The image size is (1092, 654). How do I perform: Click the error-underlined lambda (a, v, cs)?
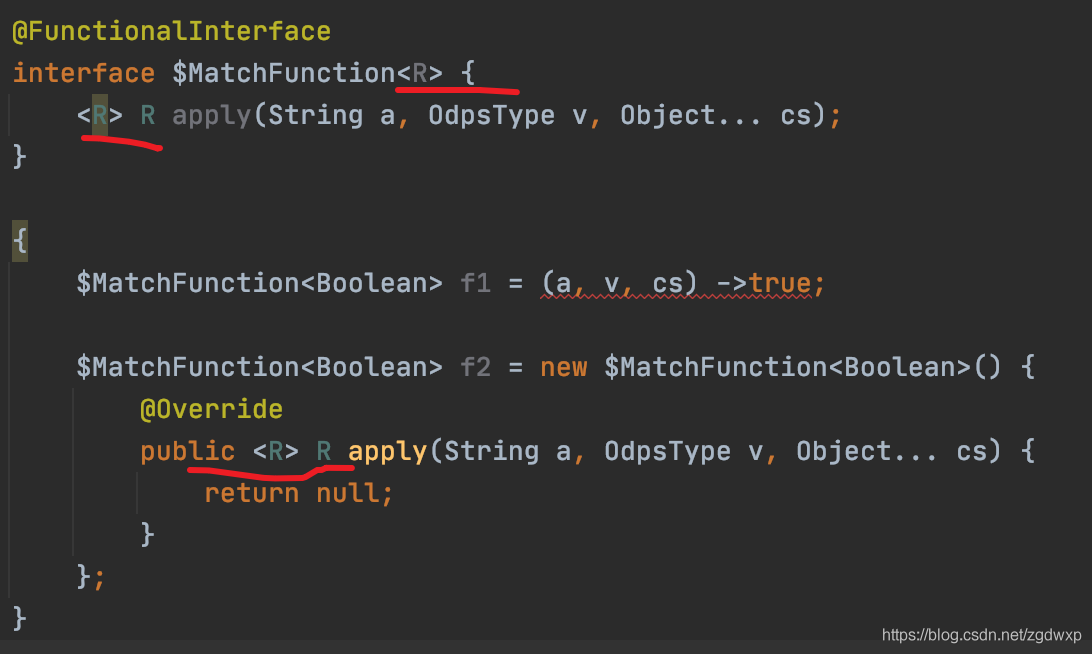click(619, 283)
